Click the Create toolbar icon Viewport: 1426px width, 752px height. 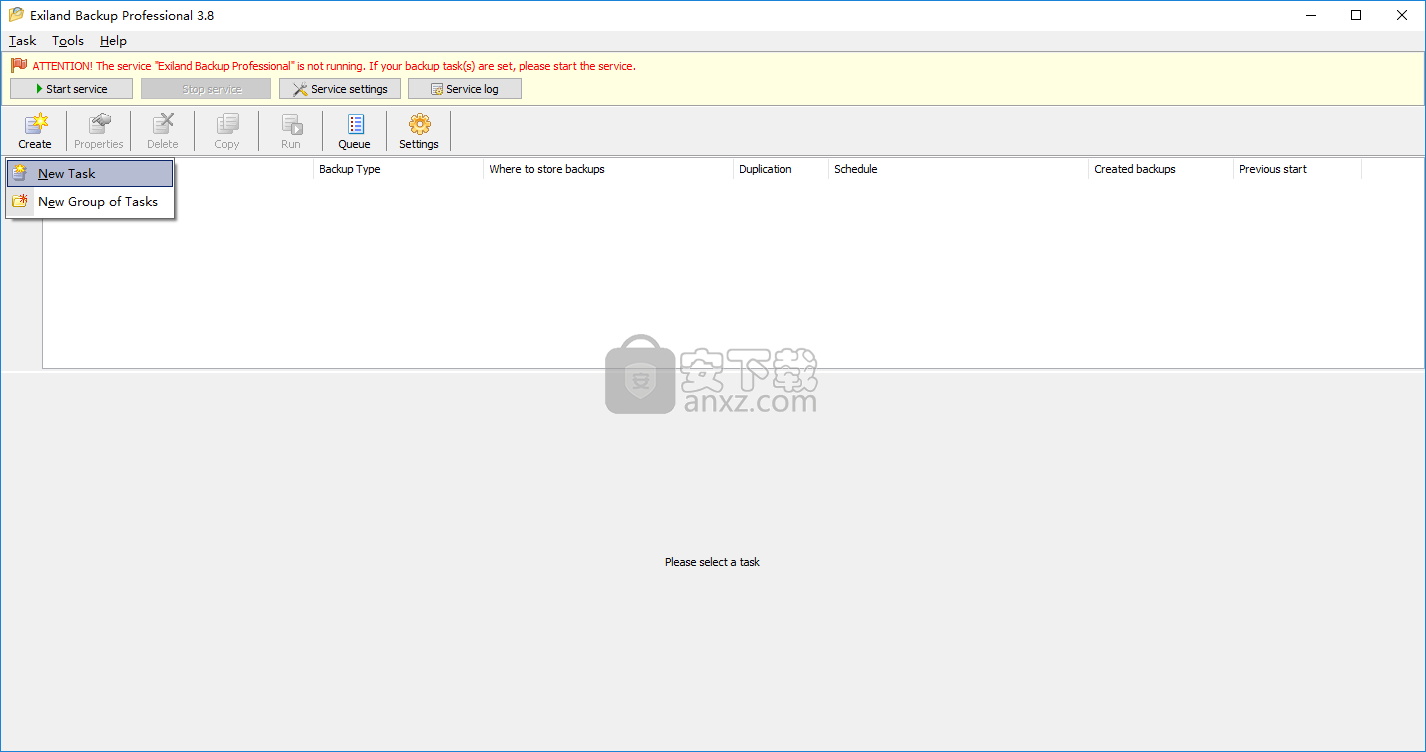point(35,131)
